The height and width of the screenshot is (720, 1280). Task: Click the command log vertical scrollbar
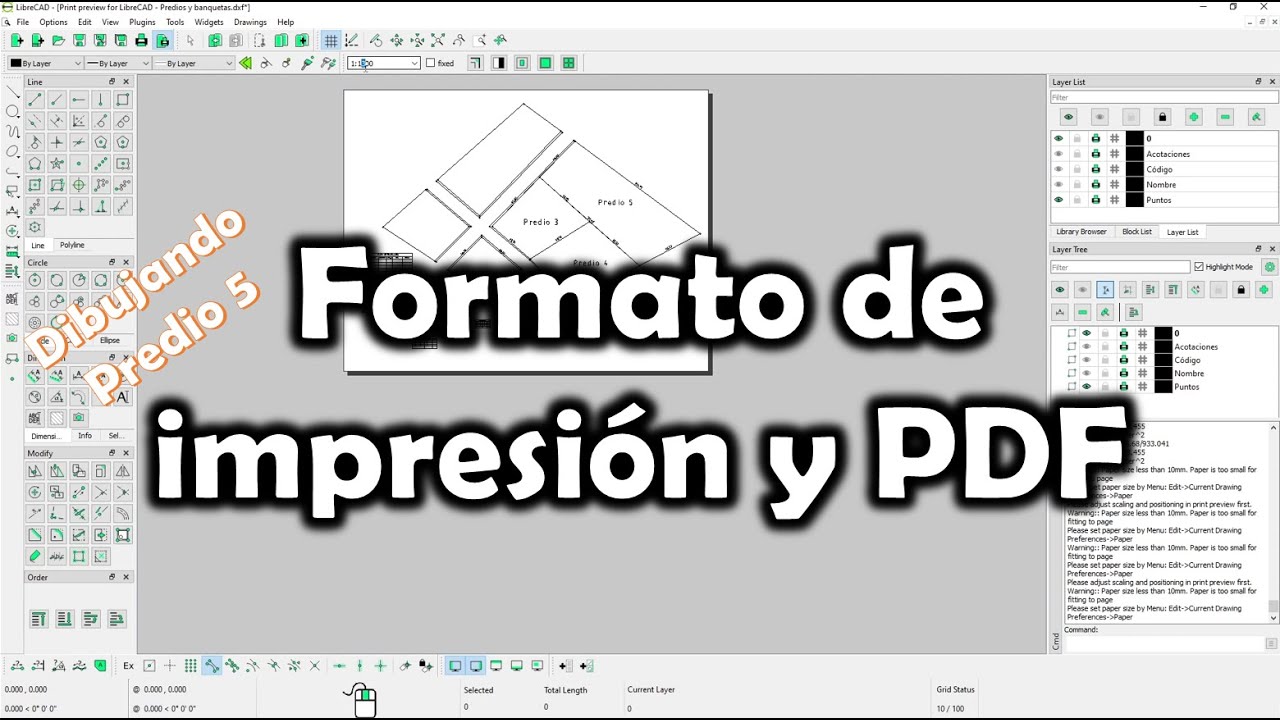point(1273,522)
